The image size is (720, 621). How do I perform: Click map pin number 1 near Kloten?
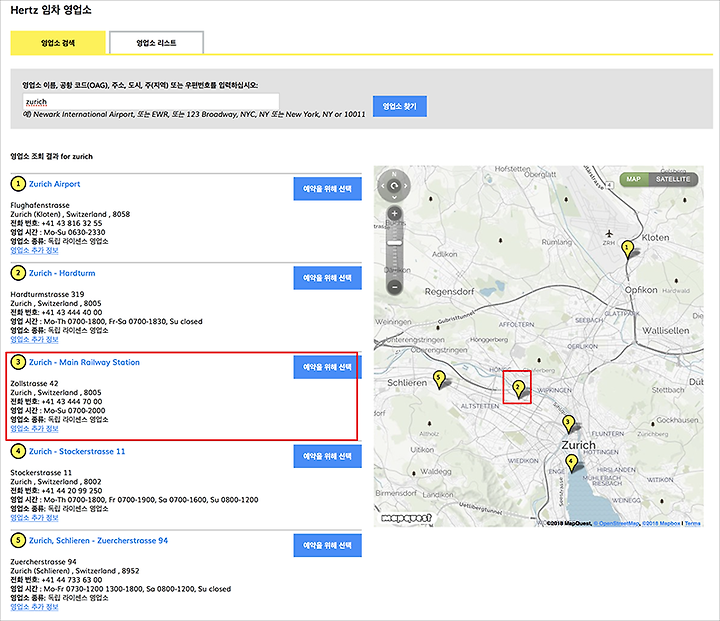627,249
